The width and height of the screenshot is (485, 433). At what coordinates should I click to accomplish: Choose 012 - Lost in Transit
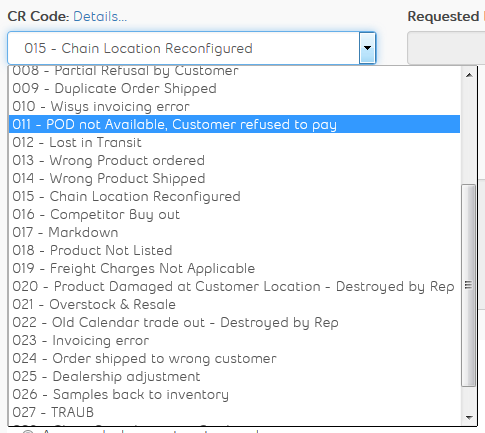click(x=234, y=142)
